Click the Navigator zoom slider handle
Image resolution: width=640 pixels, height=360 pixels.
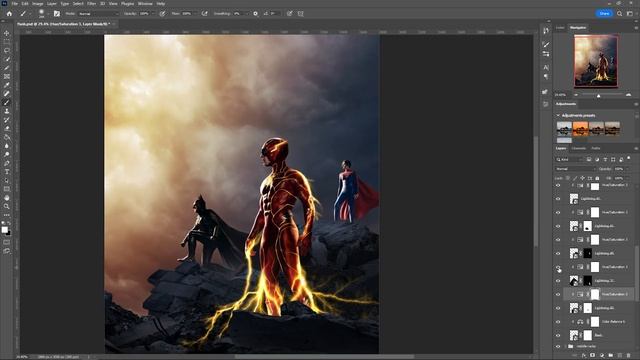coord(598,96)
